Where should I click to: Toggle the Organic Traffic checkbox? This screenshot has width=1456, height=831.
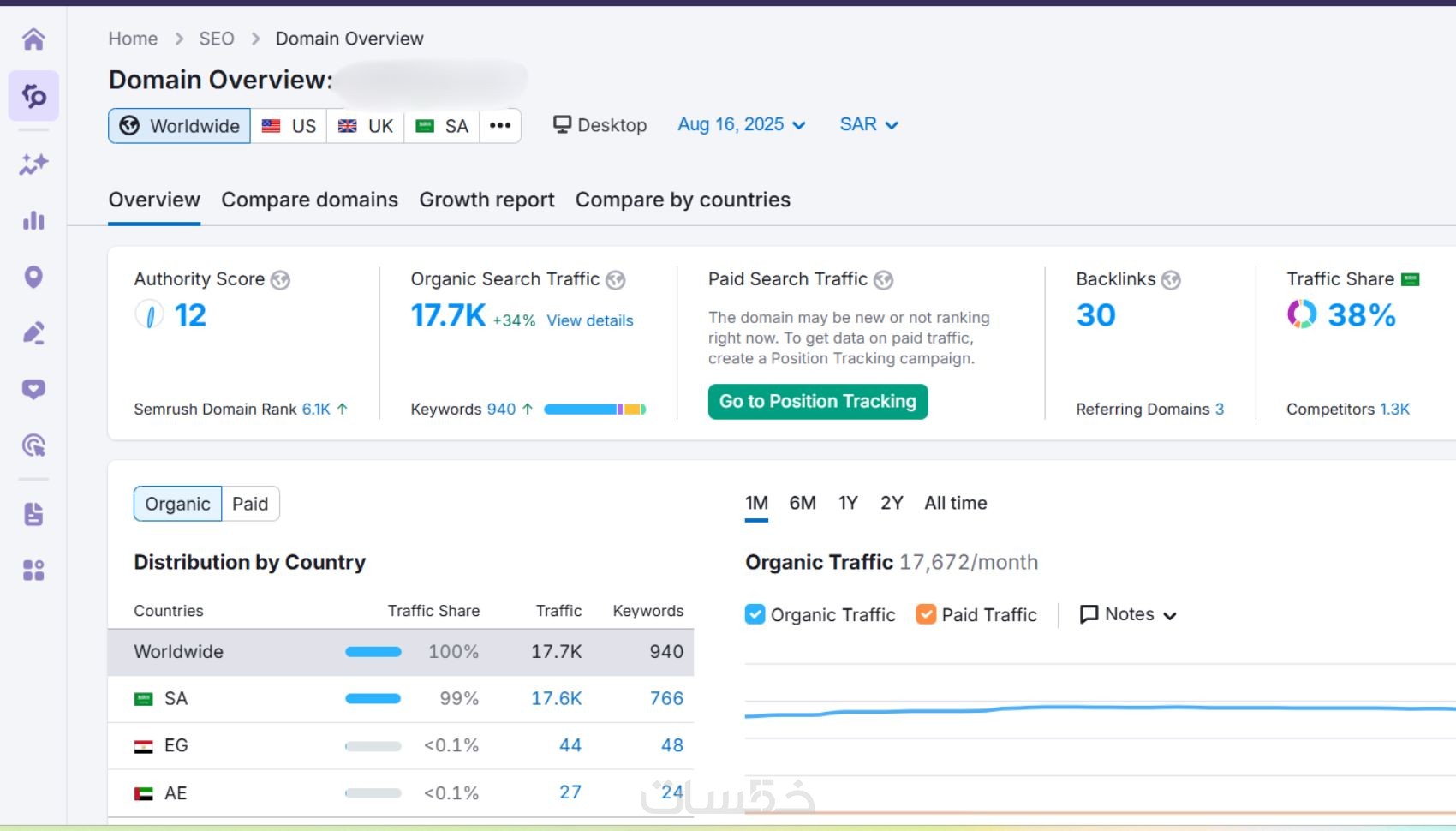point(755,614)
